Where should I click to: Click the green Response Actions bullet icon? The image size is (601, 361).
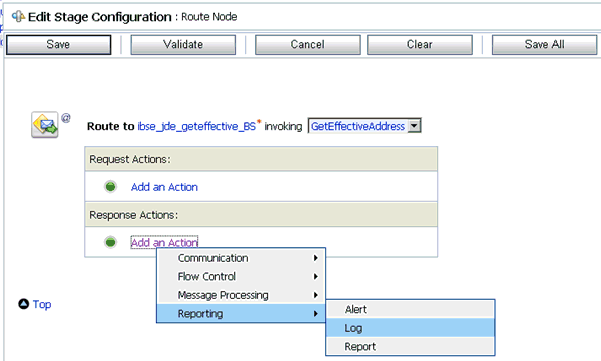click(x=110, y=242)
